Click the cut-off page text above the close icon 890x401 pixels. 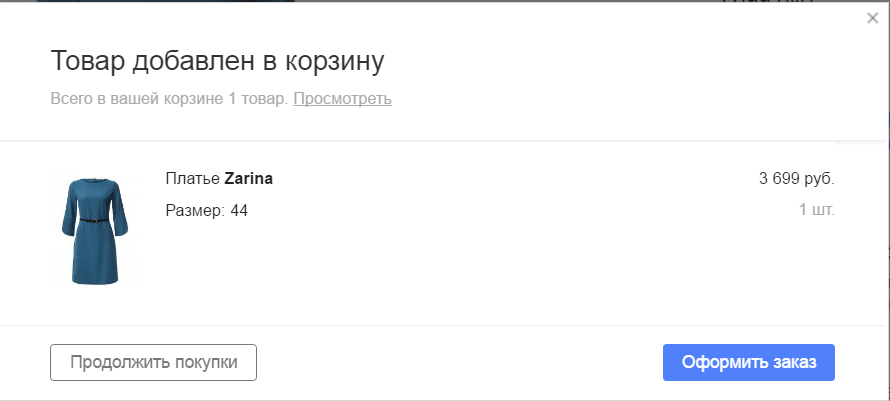coord(768,1)
